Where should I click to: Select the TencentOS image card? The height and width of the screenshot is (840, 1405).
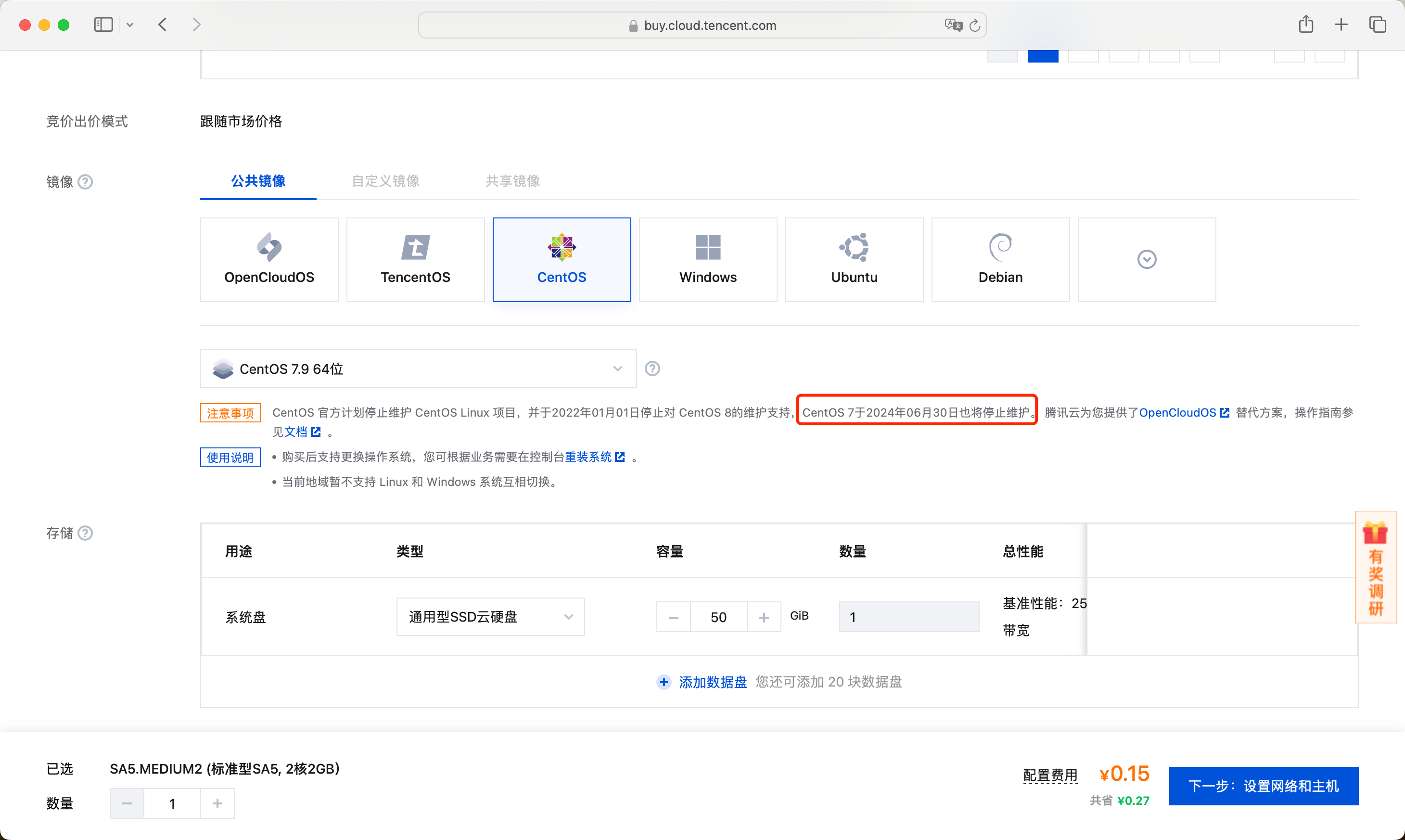click(416, 260)
